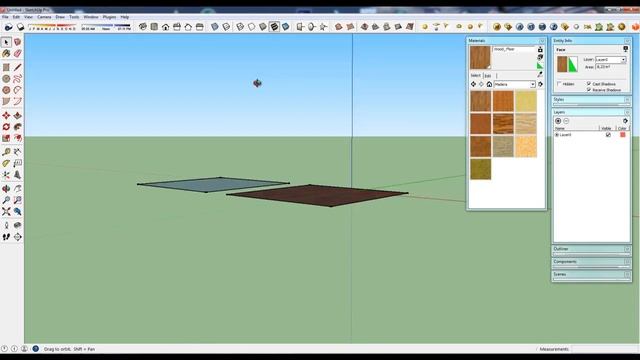Choose the Follow Me tool

18,127
